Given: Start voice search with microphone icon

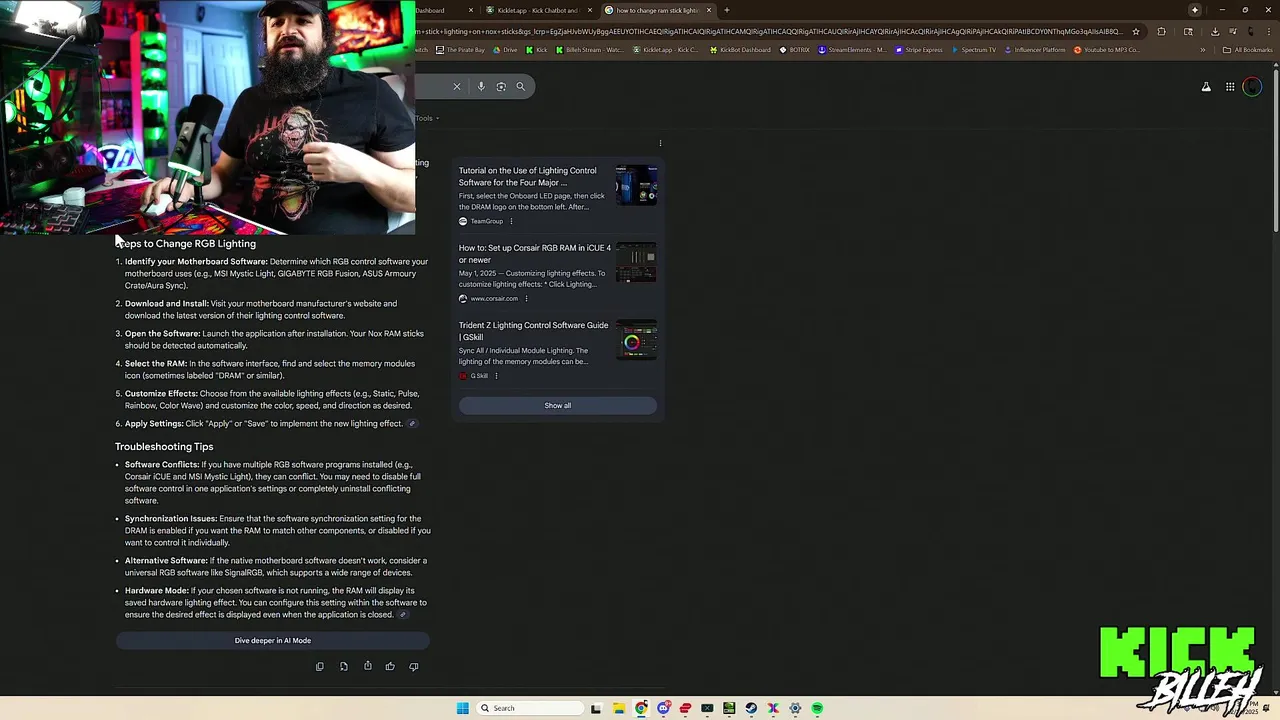Looking at the screenshot, I should (x=481, y=86).
